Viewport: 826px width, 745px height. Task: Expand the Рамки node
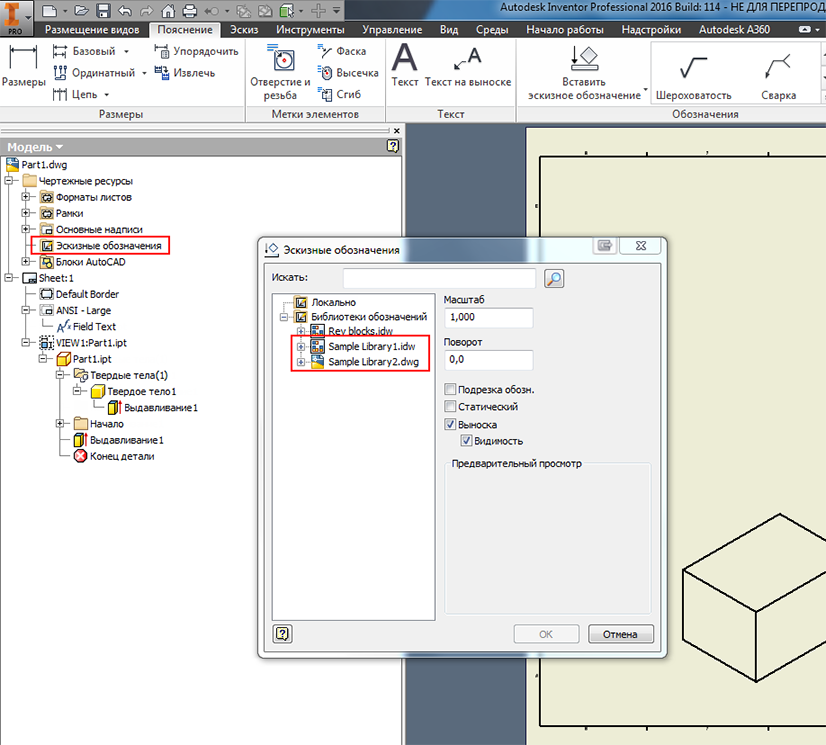click(x=25, y=213)
